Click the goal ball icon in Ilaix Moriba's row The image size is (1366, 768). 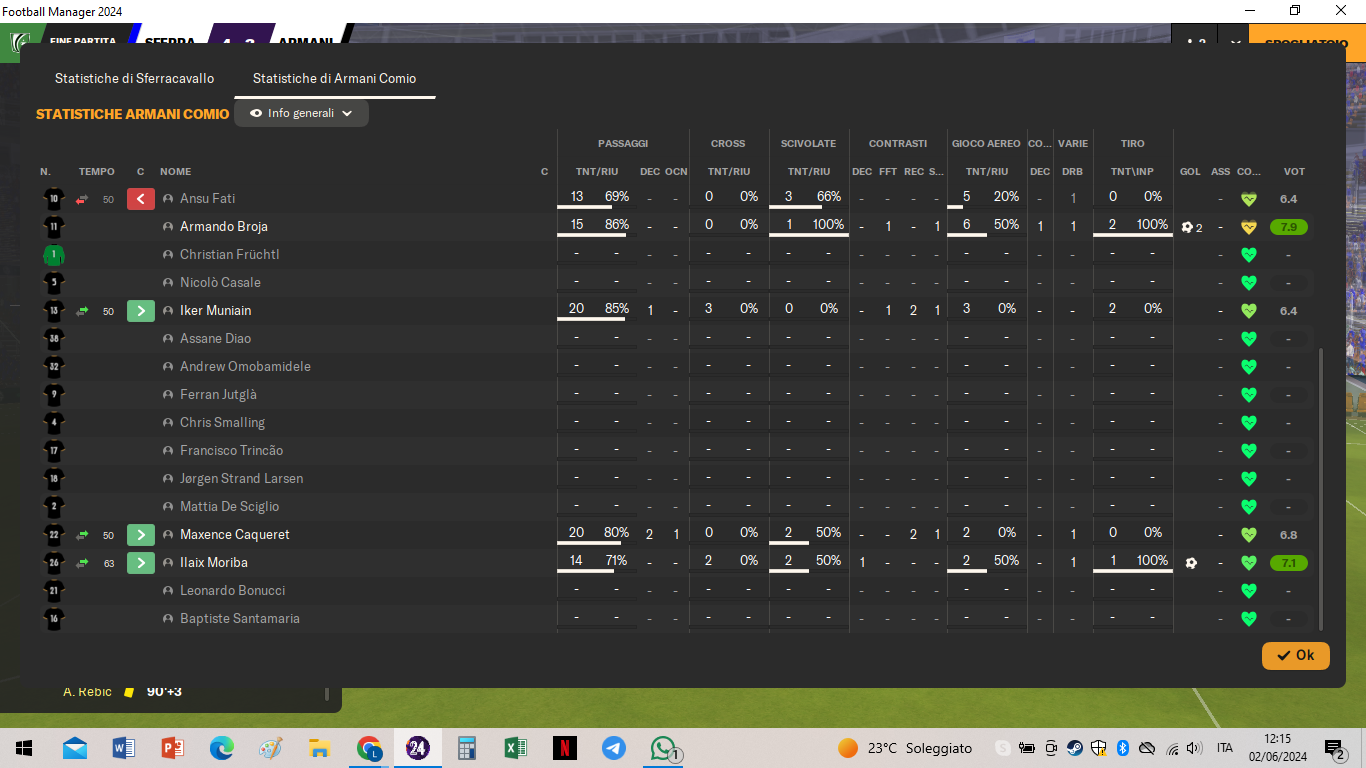point(1191,563)
